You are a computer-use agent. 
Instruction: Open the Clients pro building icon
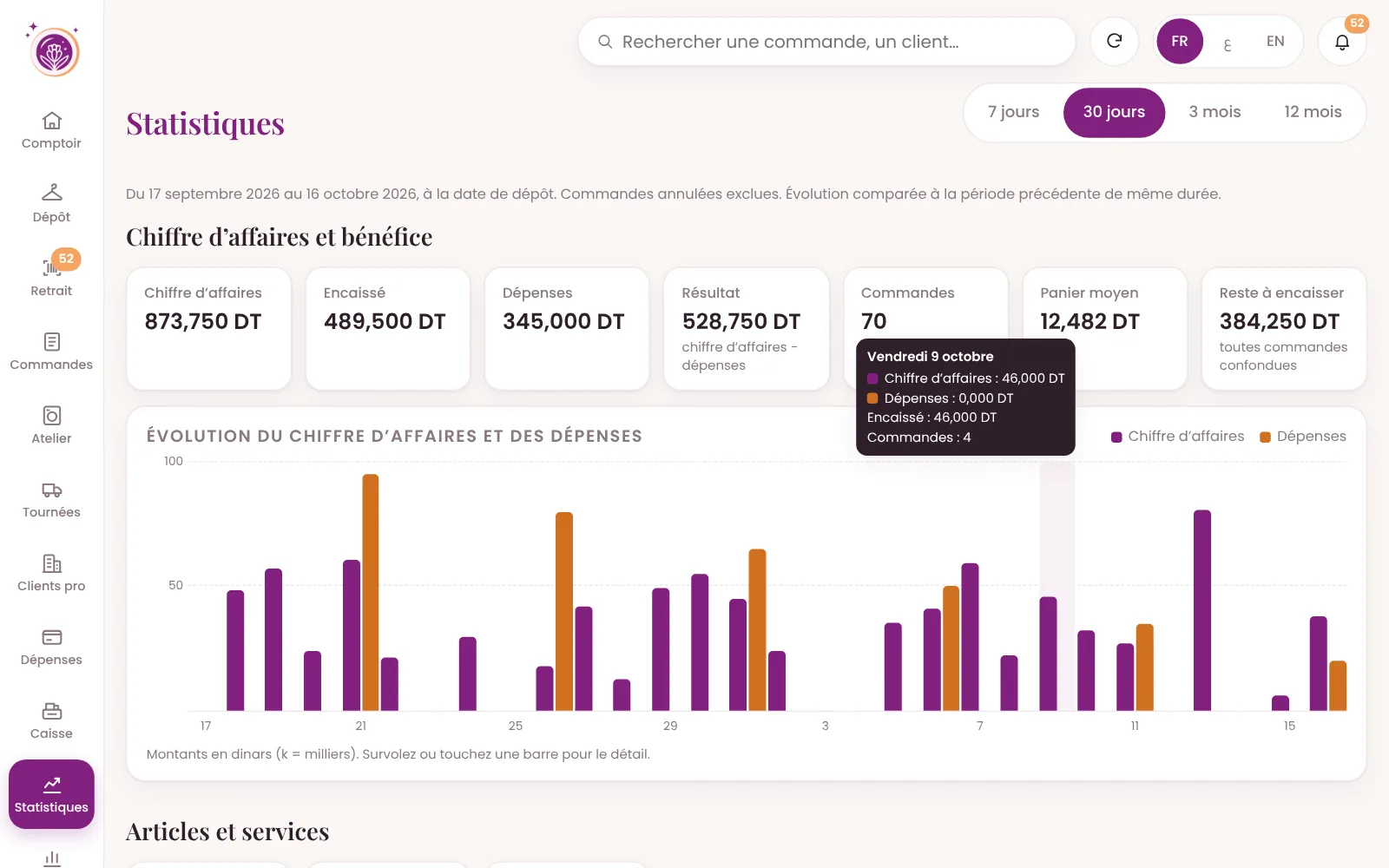tap(51, 563)
